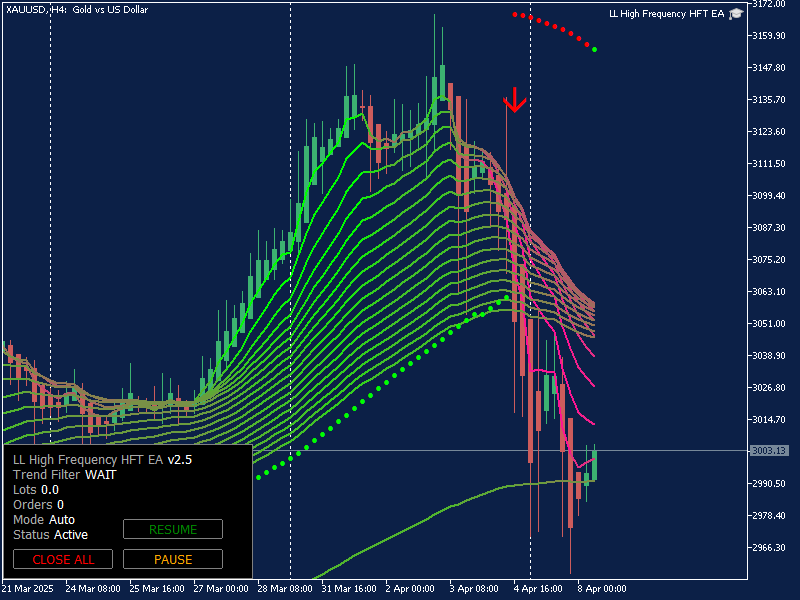
Task: Click the CLOSE ALL button
Action: click(63, 559)
